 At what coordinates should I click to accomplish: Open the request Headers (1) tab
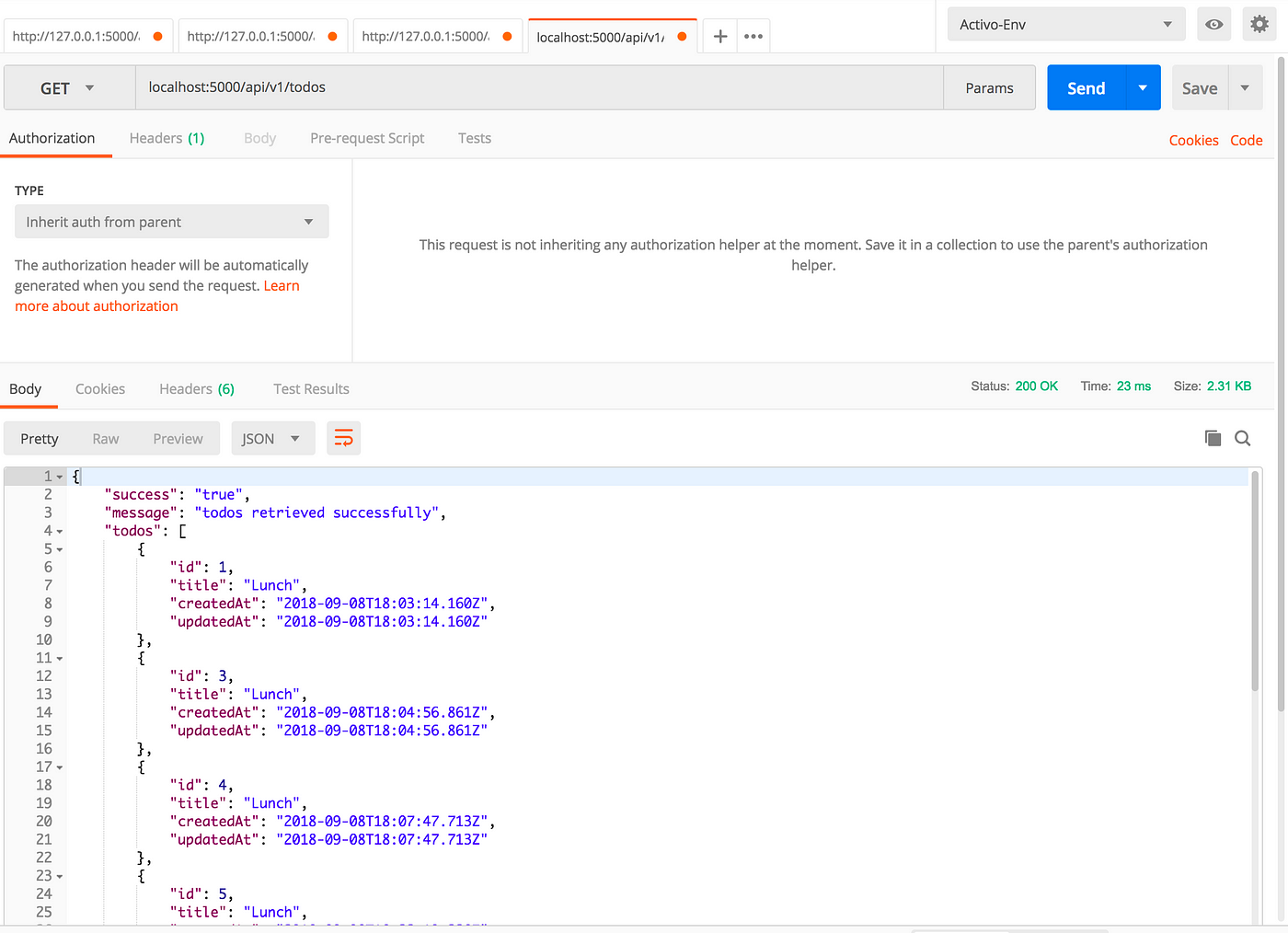tap(167, 138)
